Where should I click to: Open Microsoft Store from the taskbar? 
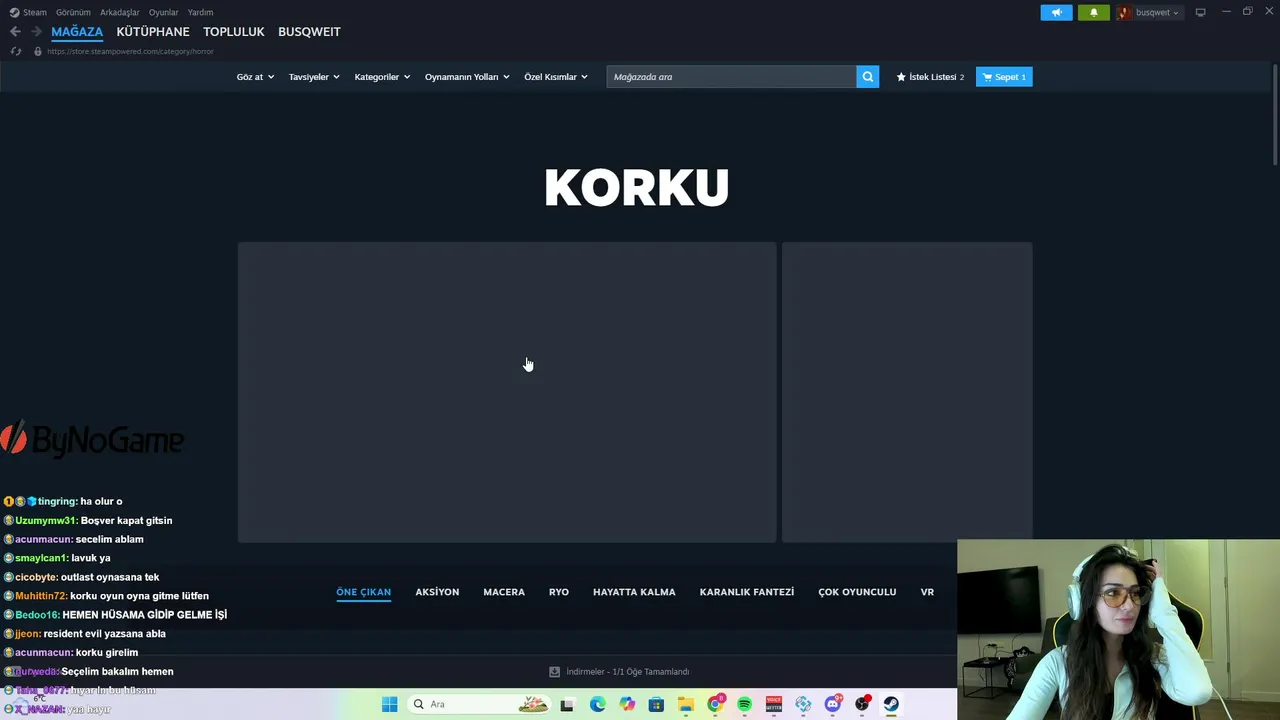pos(656,704)
